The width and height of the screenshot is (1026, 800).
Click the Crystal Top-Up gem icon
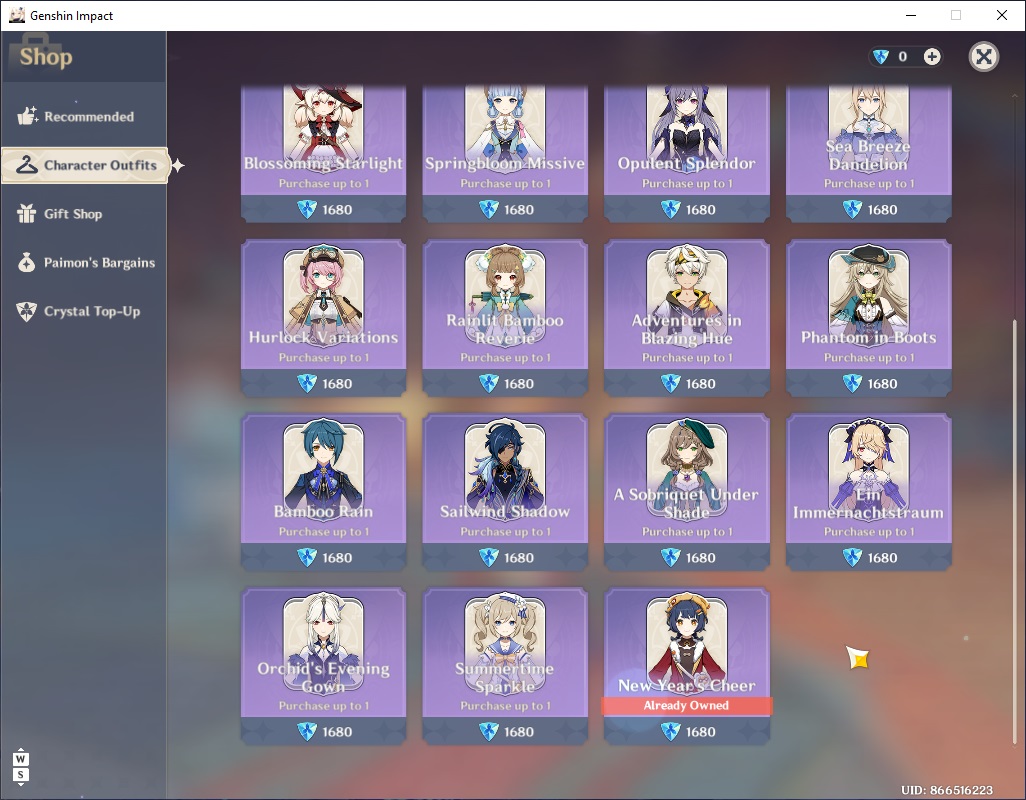(x=26, y=311)
